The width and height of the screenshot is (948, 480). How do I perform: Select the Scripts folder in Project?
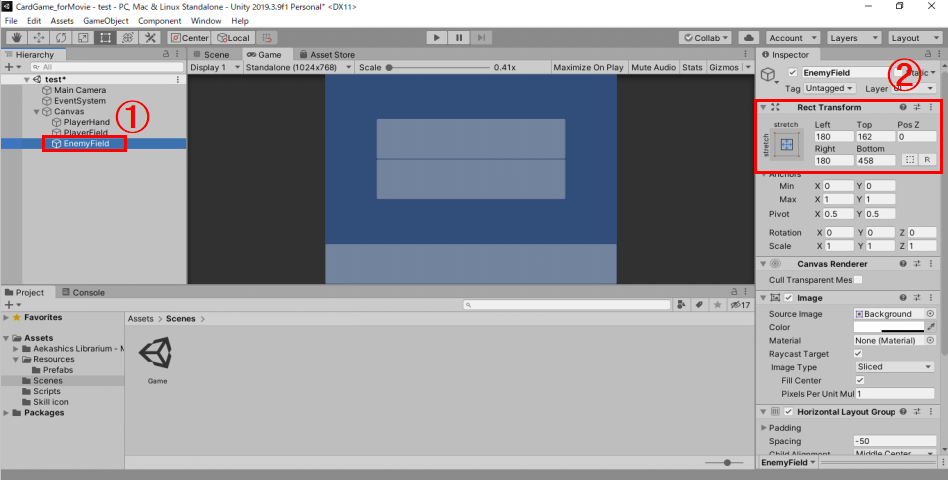point(47,391)
